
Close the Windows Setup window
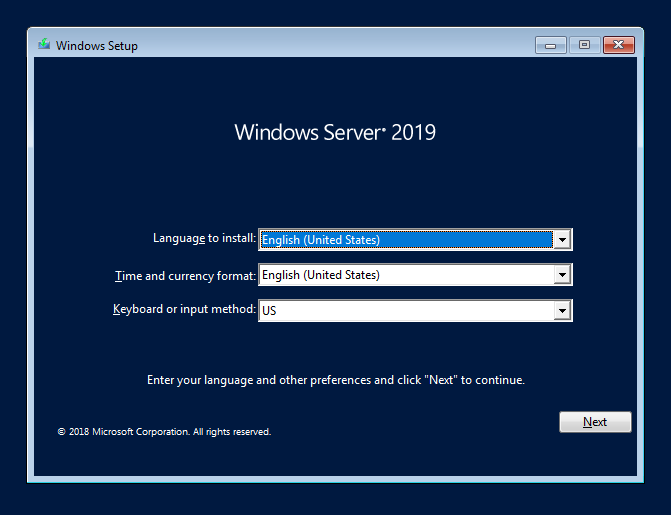620,45
